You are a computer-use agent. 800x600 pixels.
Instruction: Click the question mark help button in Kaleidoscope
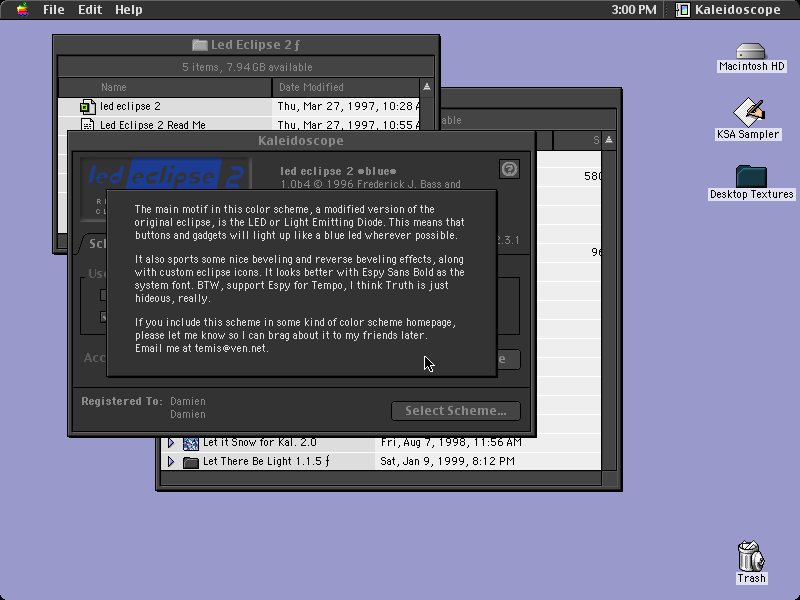(x=509, y=169)
